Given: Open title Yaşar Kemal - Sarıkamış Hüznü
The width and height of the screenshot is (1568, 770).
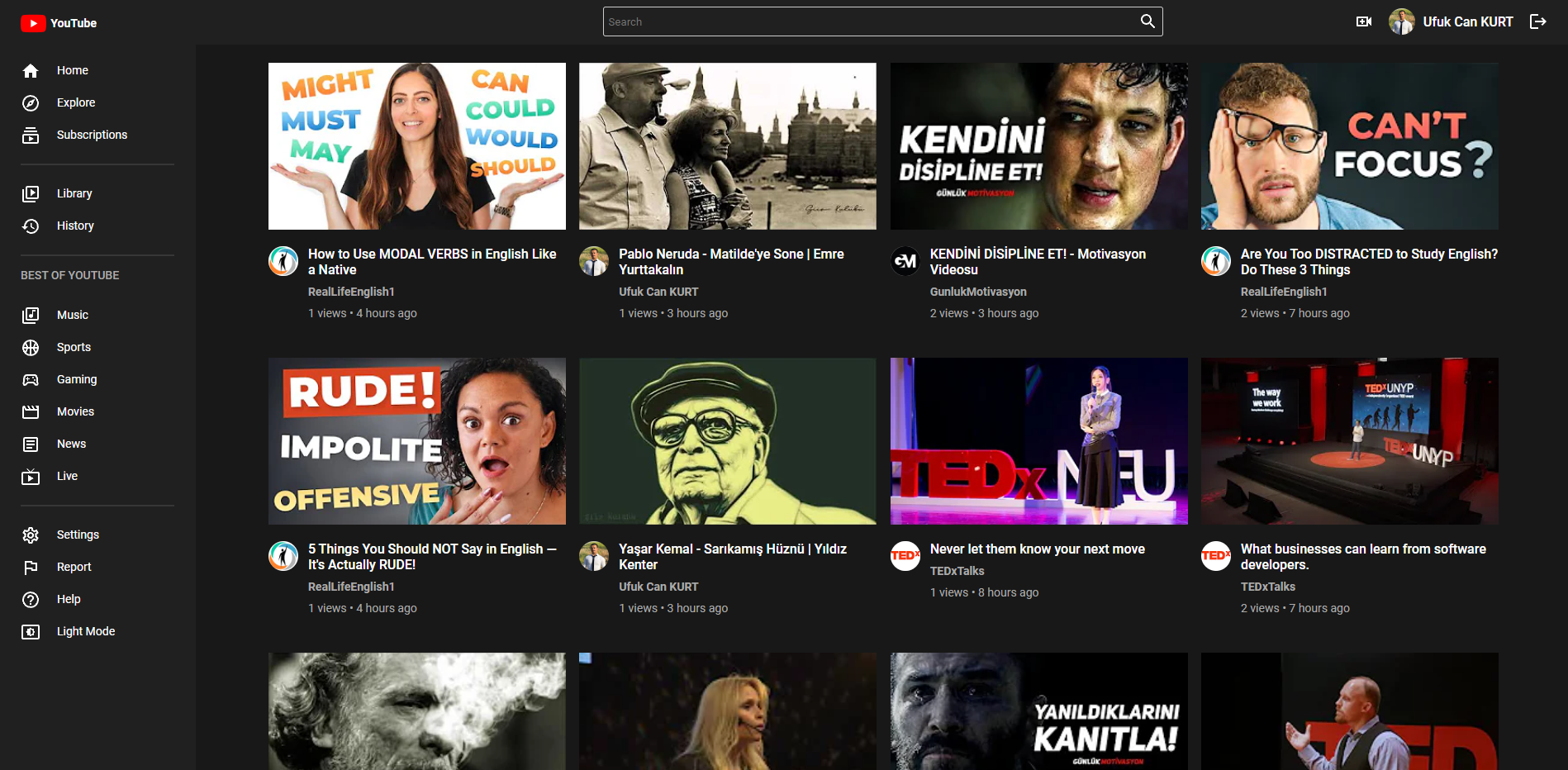Looking at the screenshot, I should (x=733, y=557).
